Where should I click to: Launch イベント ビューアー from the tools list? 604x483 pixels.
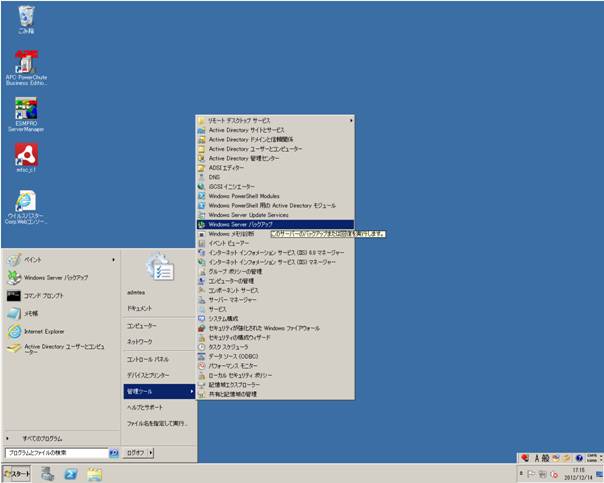229,243
